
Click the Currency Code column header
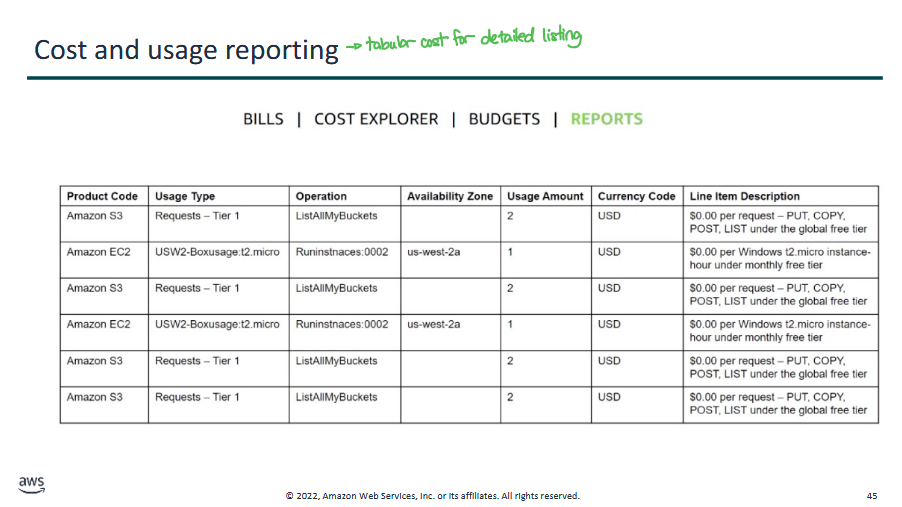pyautogui.click(x=636, y=196)
